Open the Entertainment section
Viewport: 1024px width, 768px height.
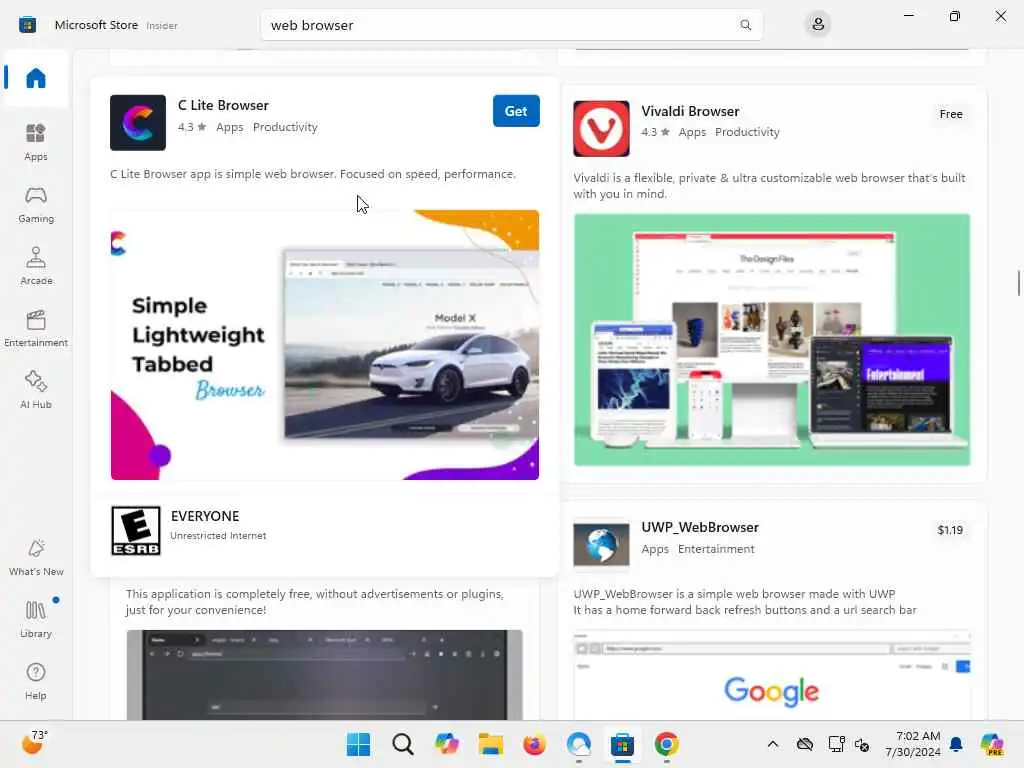pyautogui.click(x=36, y=328)
